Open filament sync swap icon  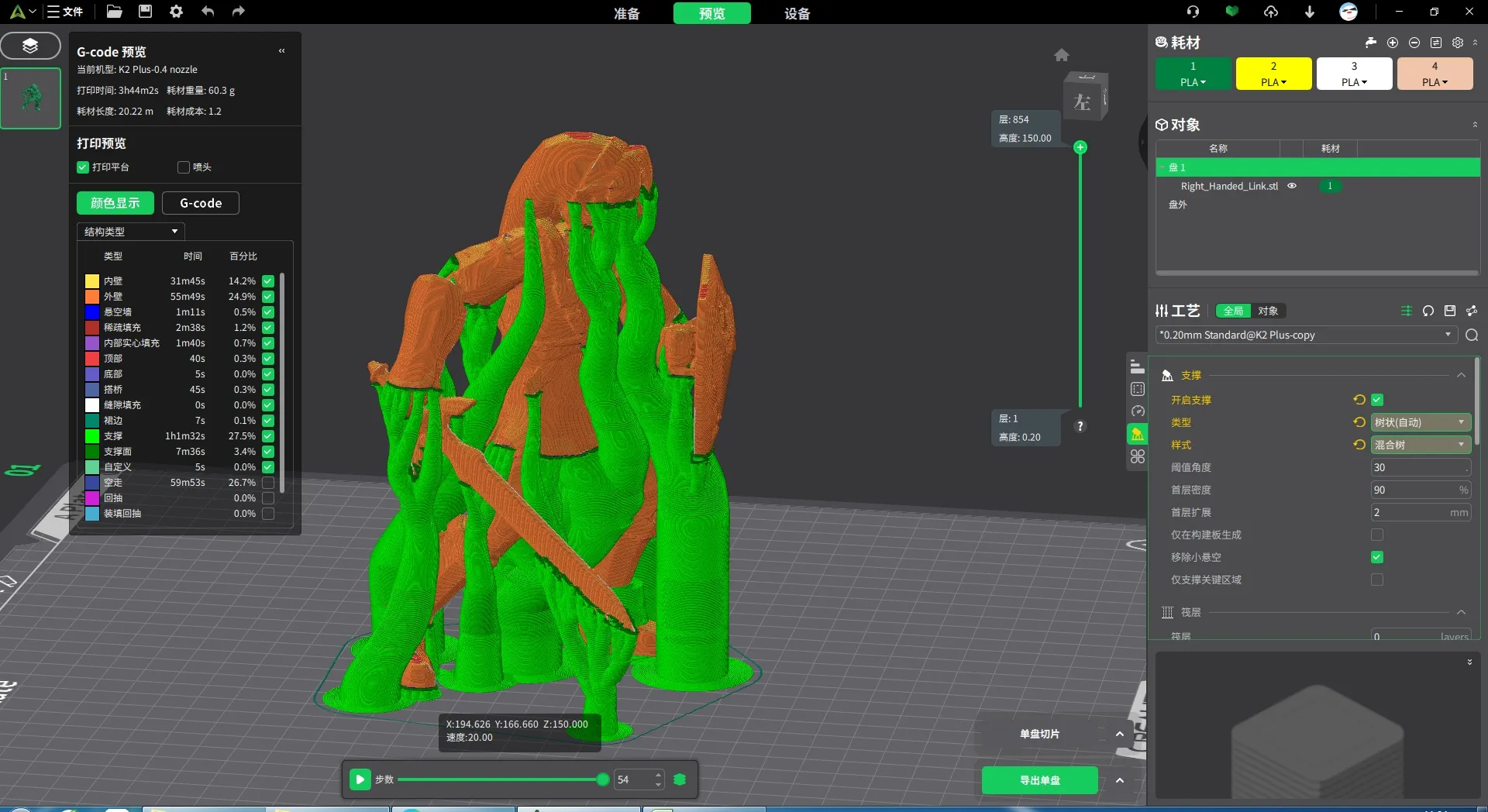1436,43
